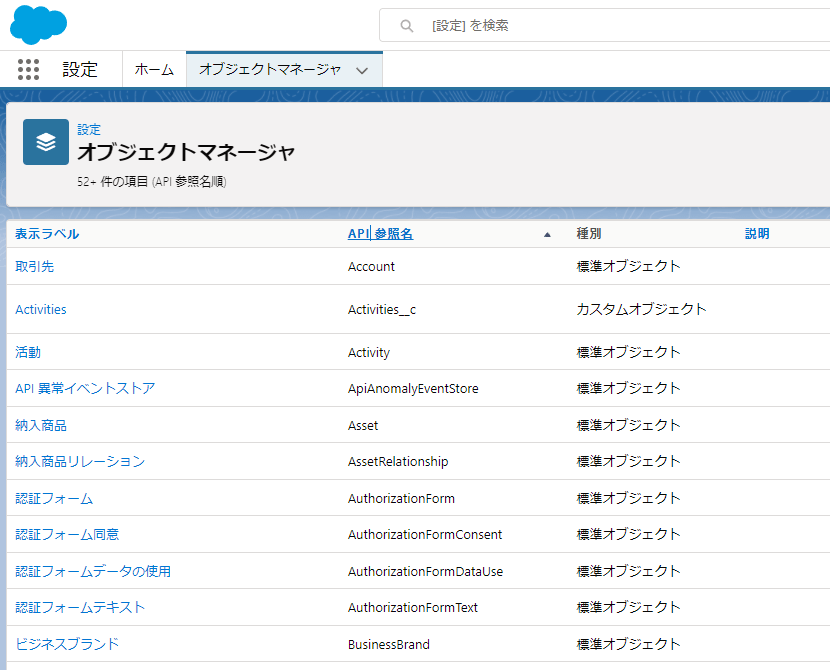
Task: Sort by 説明 column header
Action: click(757, 234)
